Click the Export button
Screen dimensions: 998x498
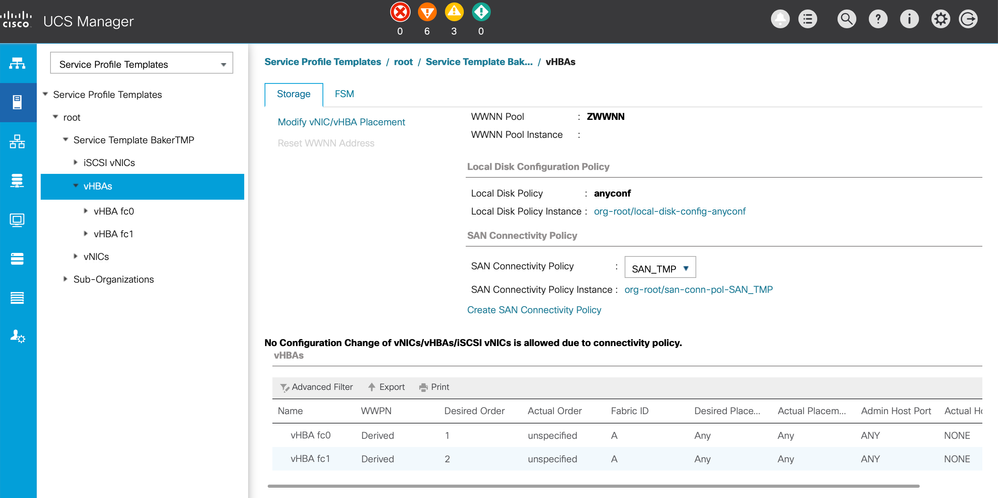click(386, 387)
